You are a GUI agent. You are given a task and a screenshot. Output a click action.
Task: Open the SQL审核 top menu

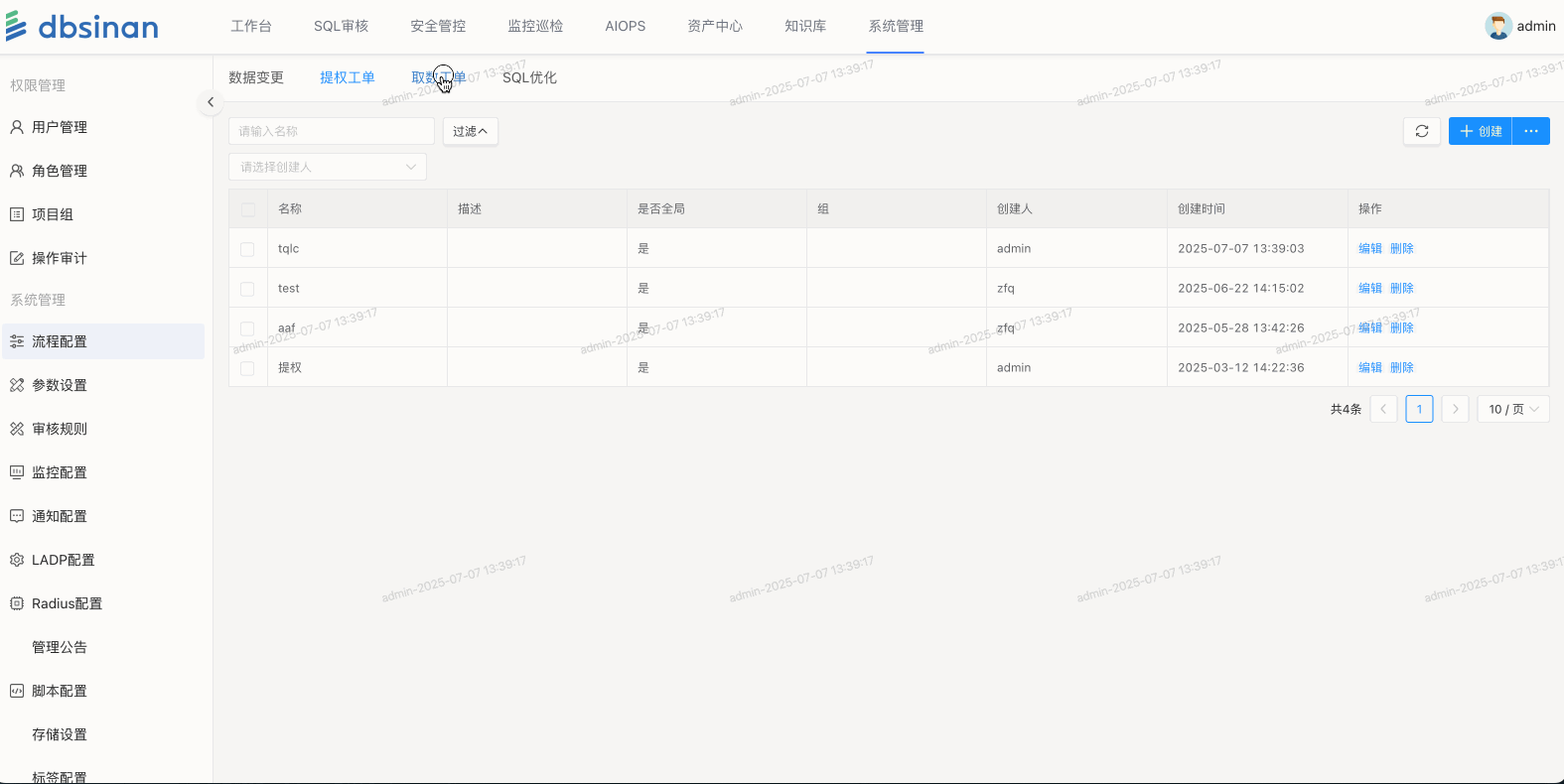click(341, 26)
